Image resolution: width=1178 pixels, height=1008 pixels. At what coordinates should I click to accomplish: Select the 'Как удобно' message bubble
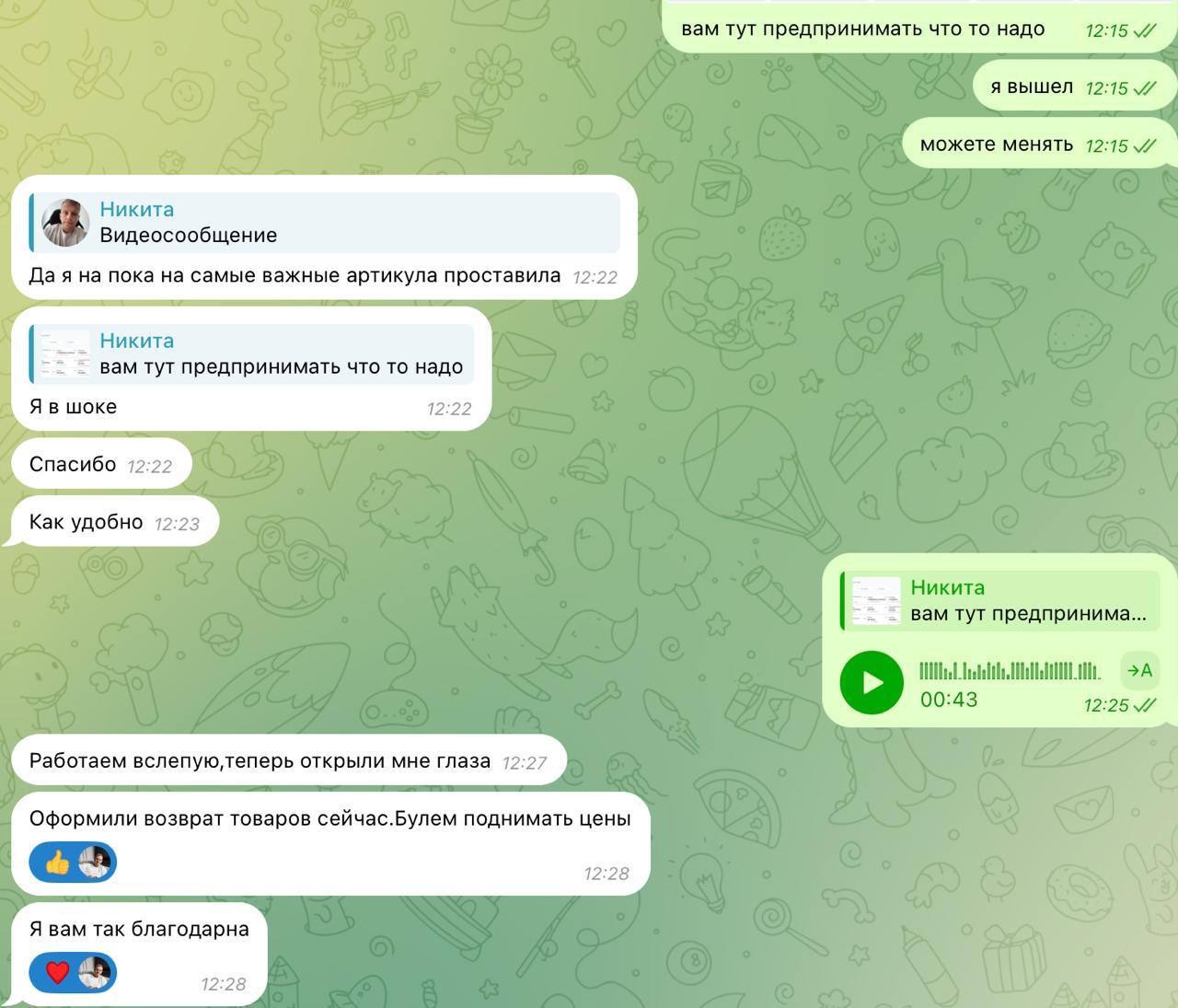(x=115, y=522)
